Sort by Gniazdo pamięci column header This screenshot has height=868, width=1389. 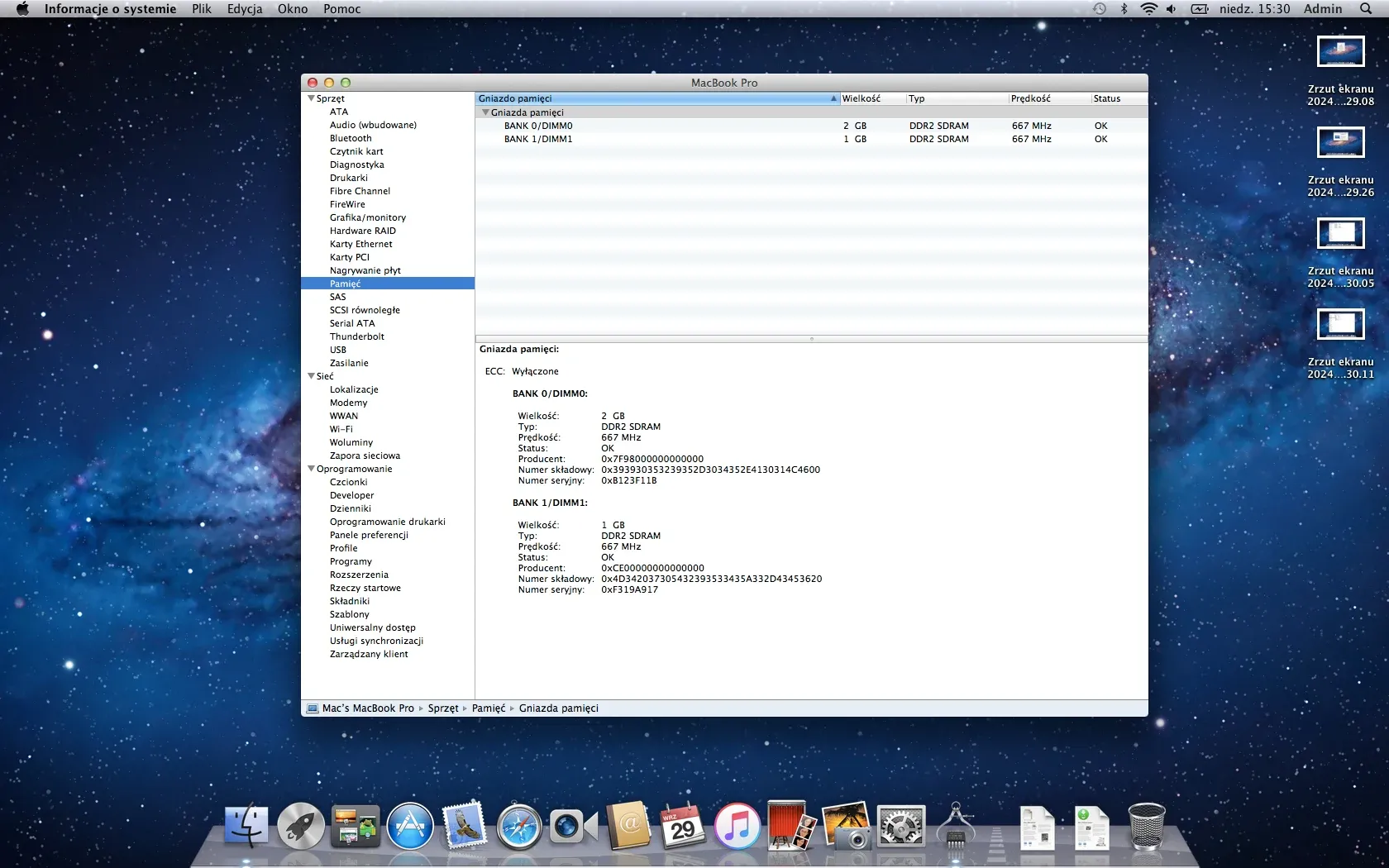point(657,98)
